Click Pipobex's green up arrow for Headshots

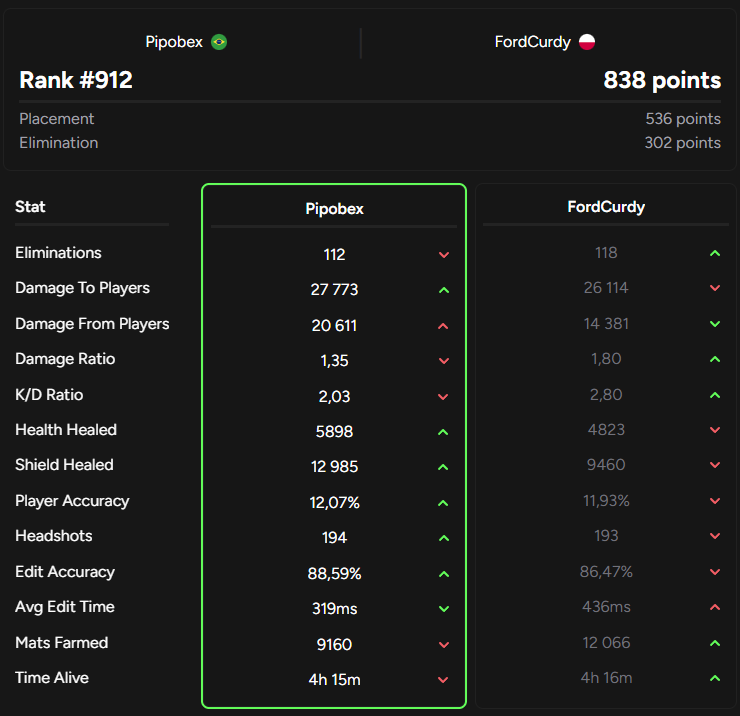[444, 538]
